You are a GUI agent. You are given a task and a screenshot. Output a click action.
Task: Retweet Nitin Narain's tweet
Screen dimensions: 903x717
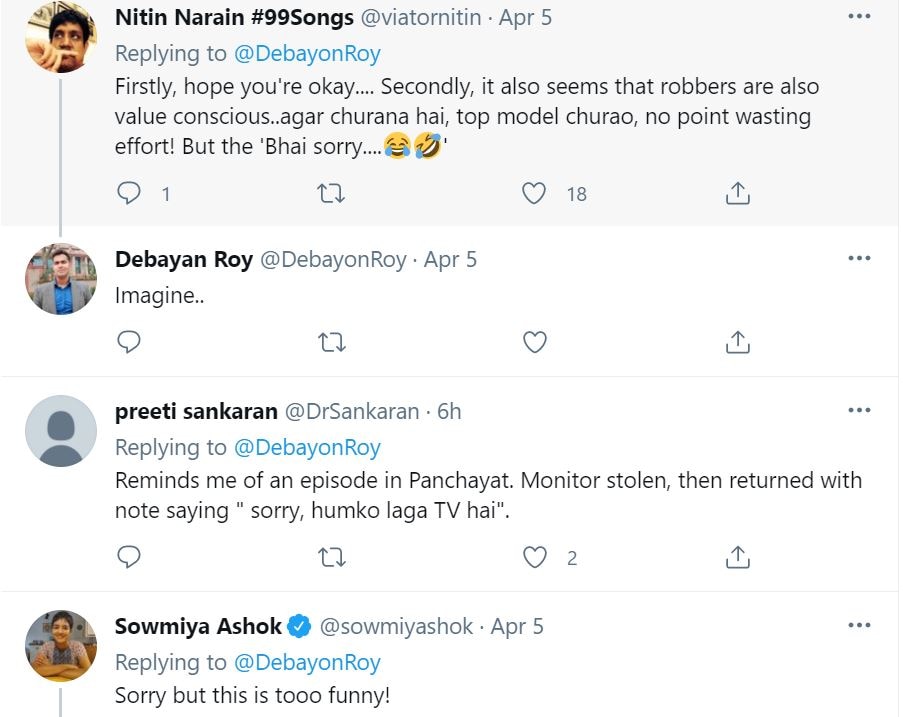[x=331, y=193]
